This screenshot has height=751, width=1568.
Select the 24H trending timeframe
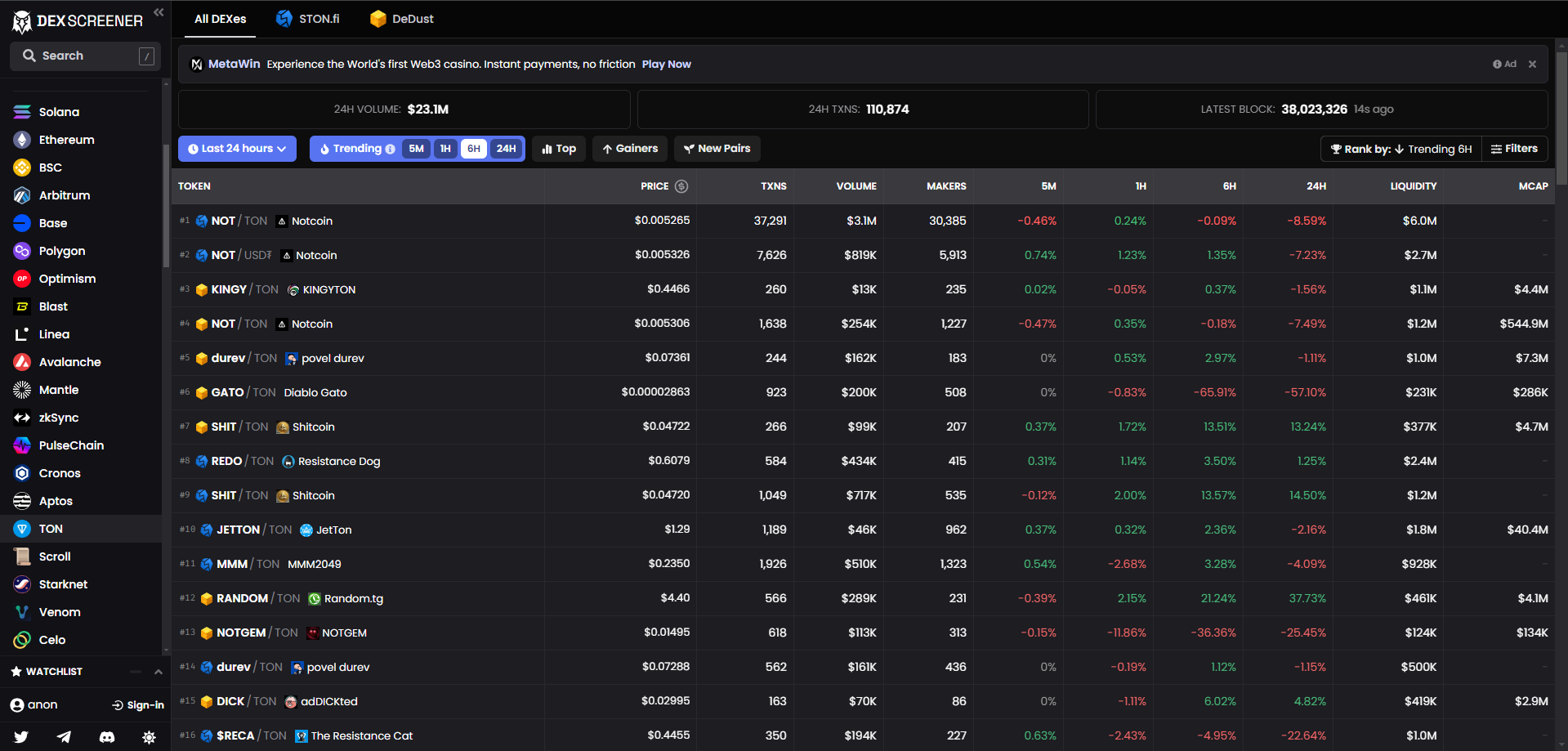pyautogui.click(x=507, y=149)
